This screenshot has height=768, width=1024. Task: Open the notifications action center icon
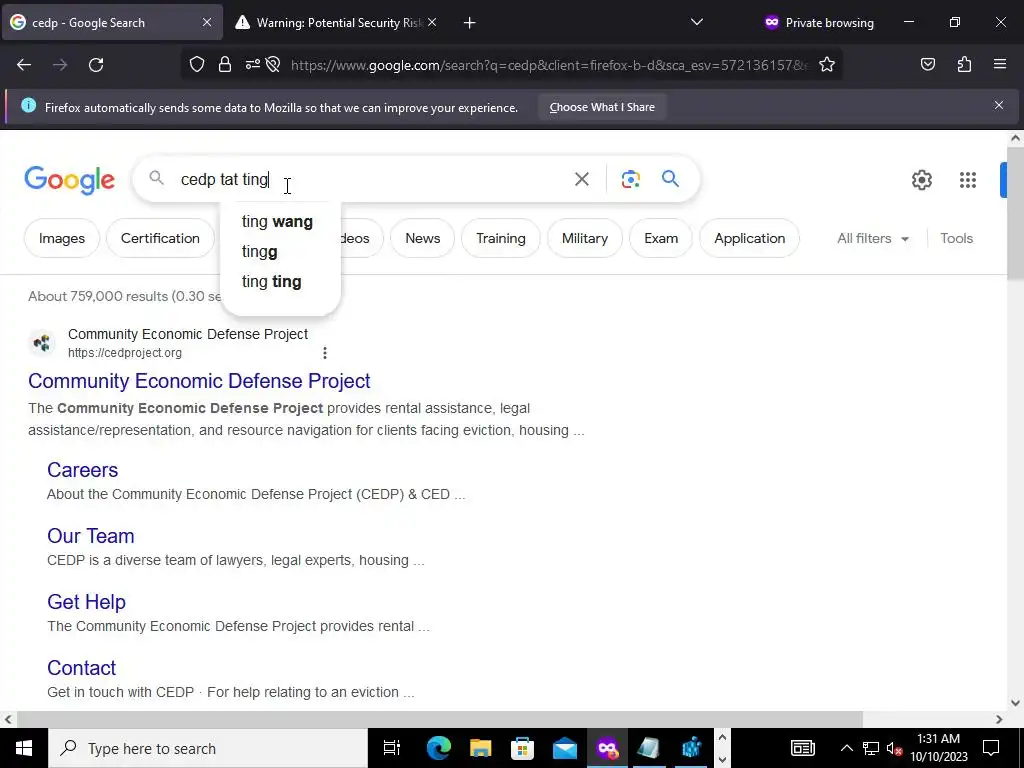click(x=991, y=748)
